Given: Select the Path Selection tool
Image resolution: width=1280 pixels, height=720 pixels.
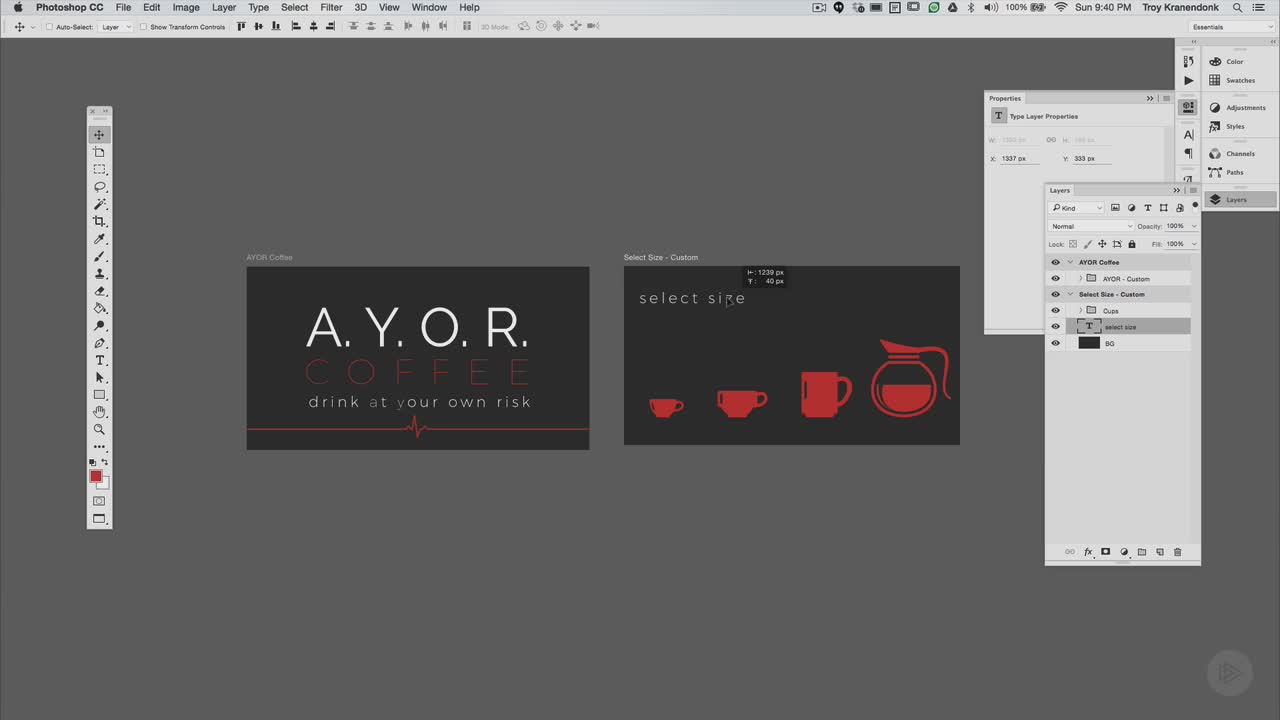Looking at the screenshot, I should [x=99, y=377].
